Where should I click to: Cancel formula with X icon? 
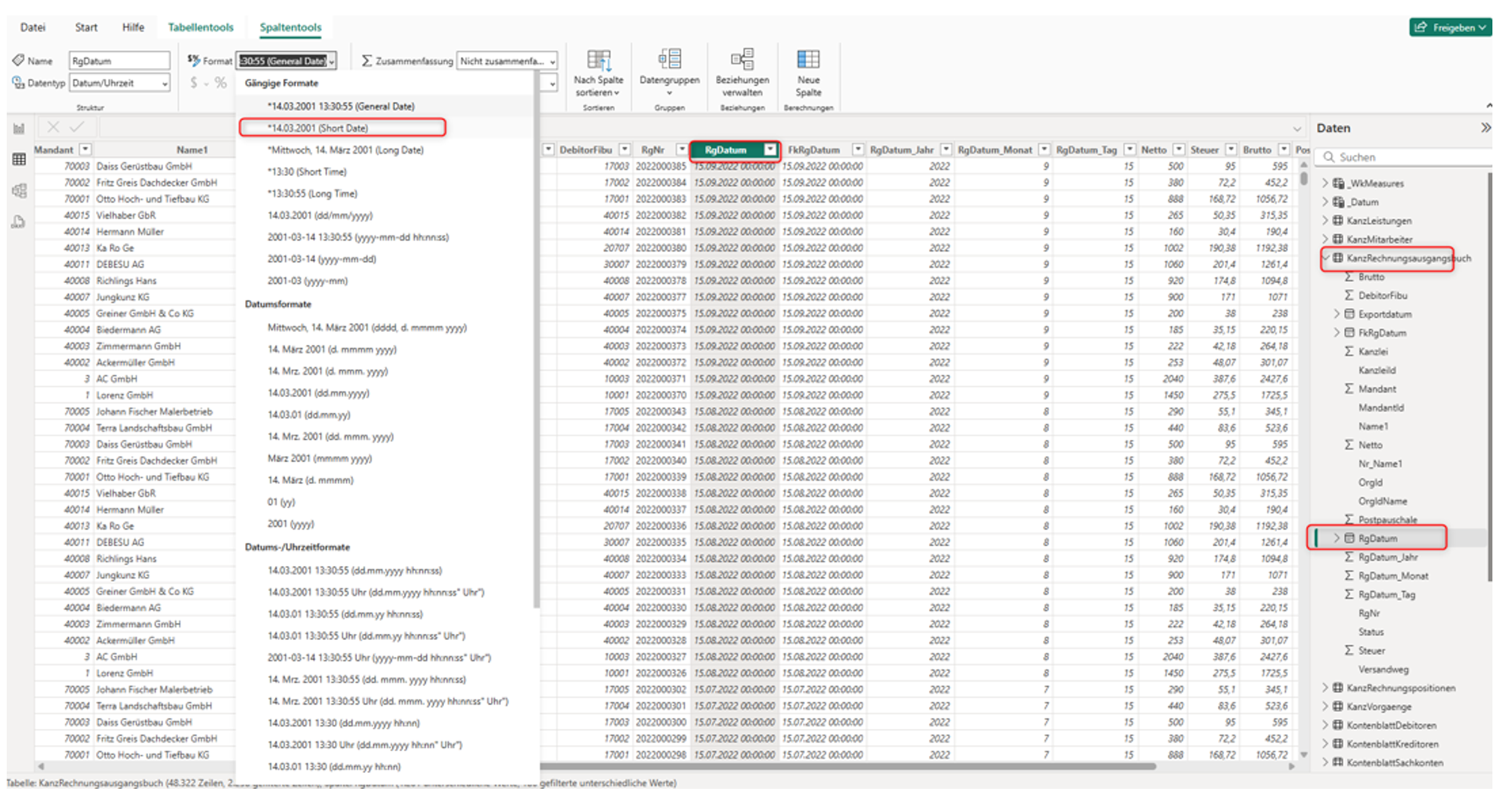[x=53, y=127]
